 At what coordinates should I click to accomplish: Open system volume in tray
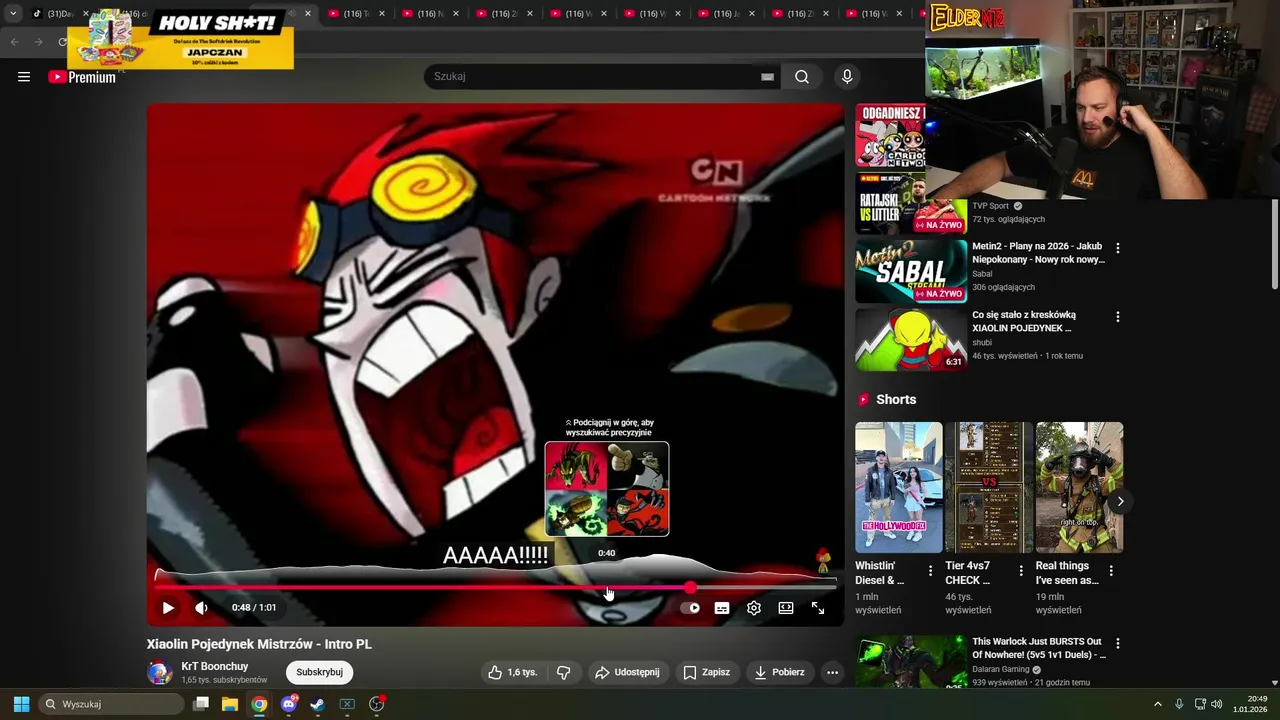[x=1217, y=704]
